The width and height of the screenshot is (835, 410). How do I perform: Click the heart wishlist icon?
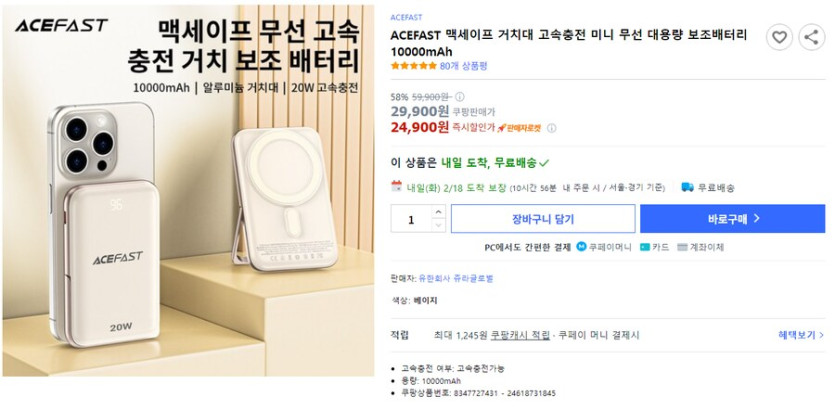(x=779, y=38)
